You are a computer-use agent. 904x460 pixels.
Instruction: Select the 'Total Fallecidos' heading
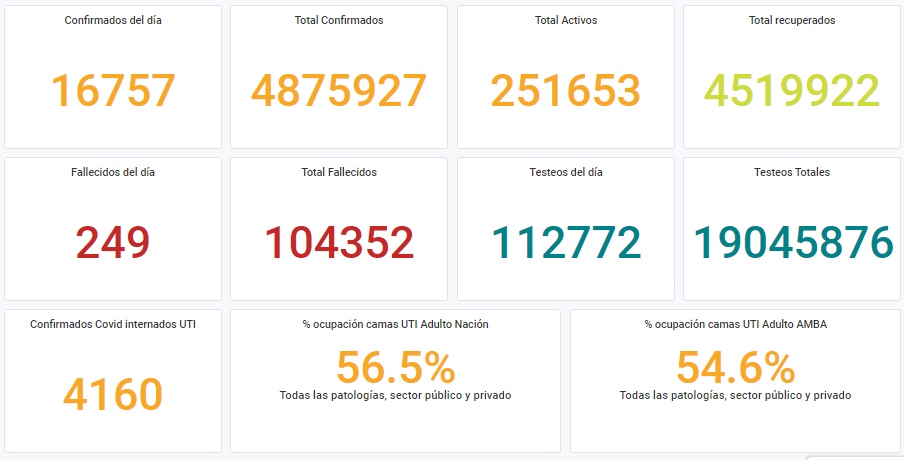339,172
